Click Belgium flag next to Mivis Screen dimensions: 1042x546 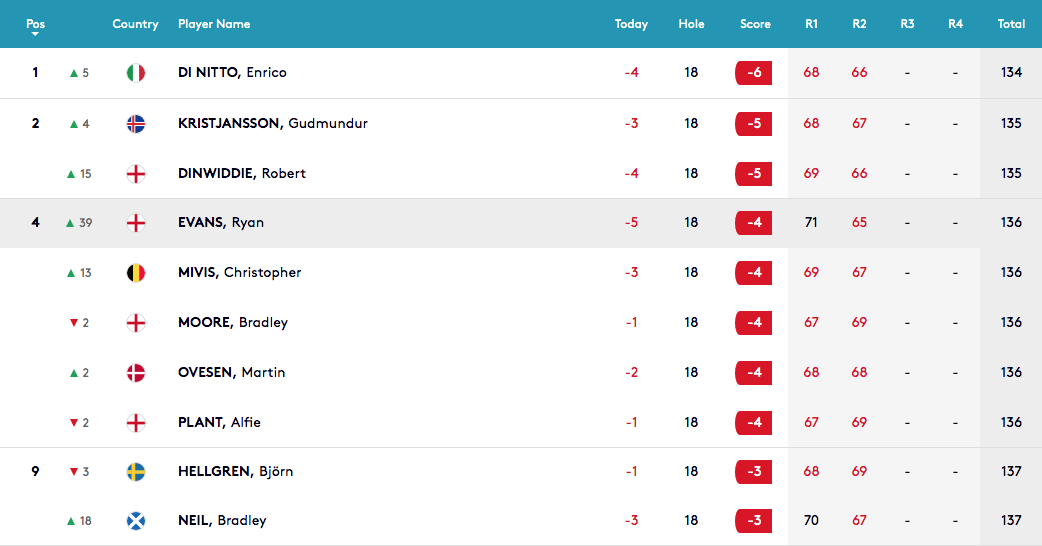click(x=136, y=273)
